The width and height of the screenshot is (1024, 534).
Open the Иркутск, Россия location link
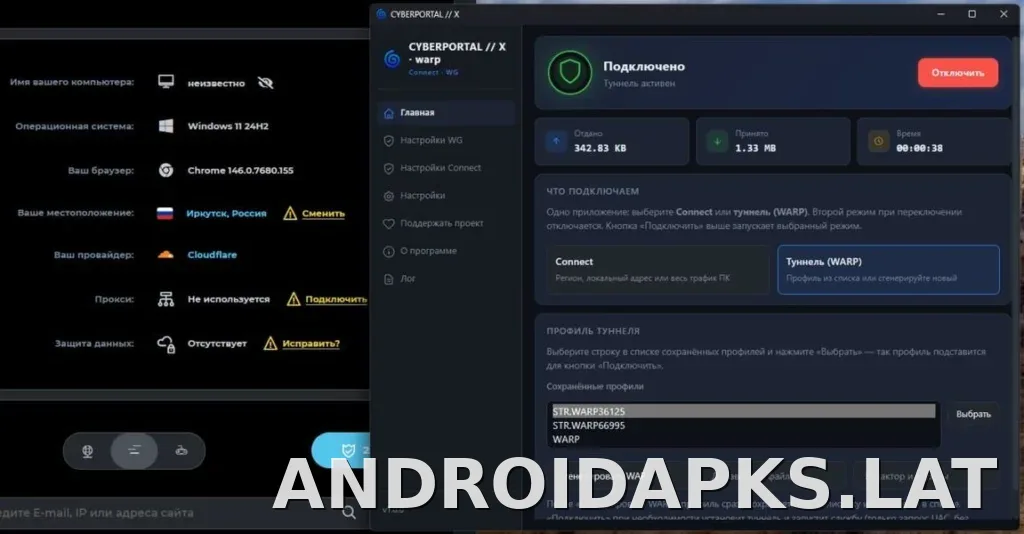[x=227, y=213]
